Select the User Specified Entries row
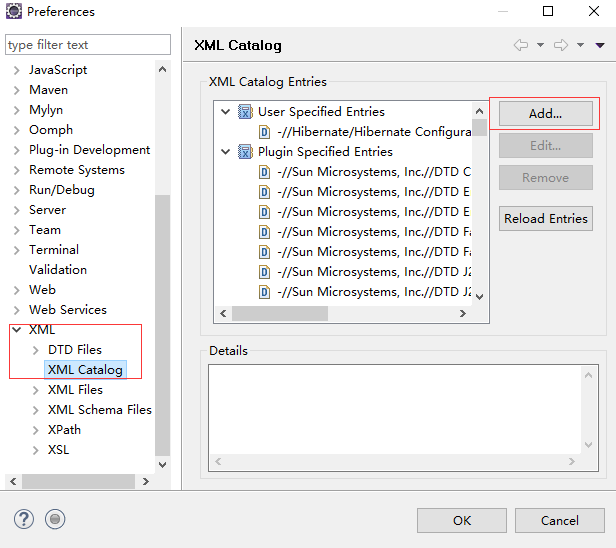616x548 pixels. point(321,112)
